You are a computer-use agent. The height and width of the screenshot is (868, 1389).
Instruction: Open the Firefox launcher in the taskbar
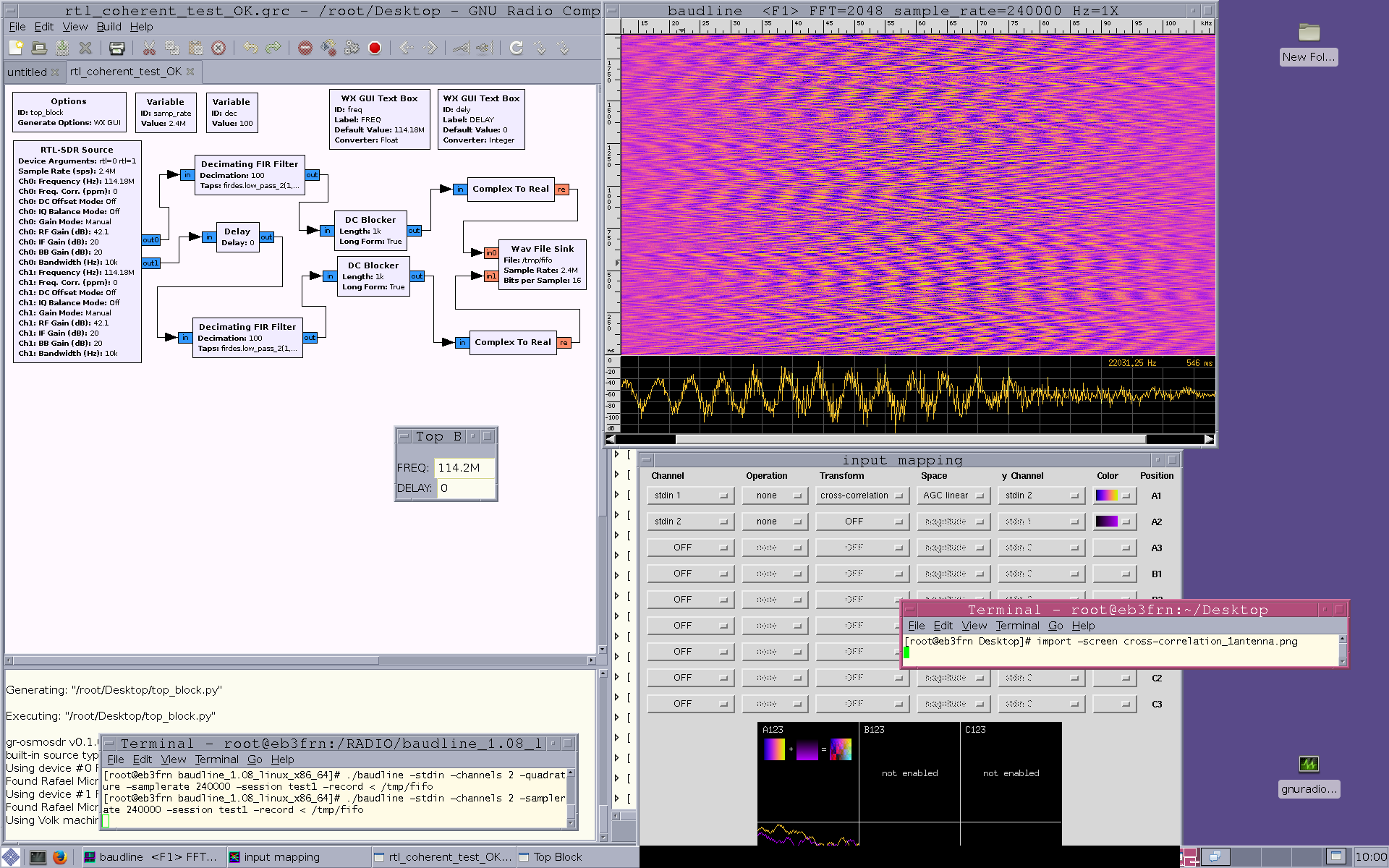(60, 857)
